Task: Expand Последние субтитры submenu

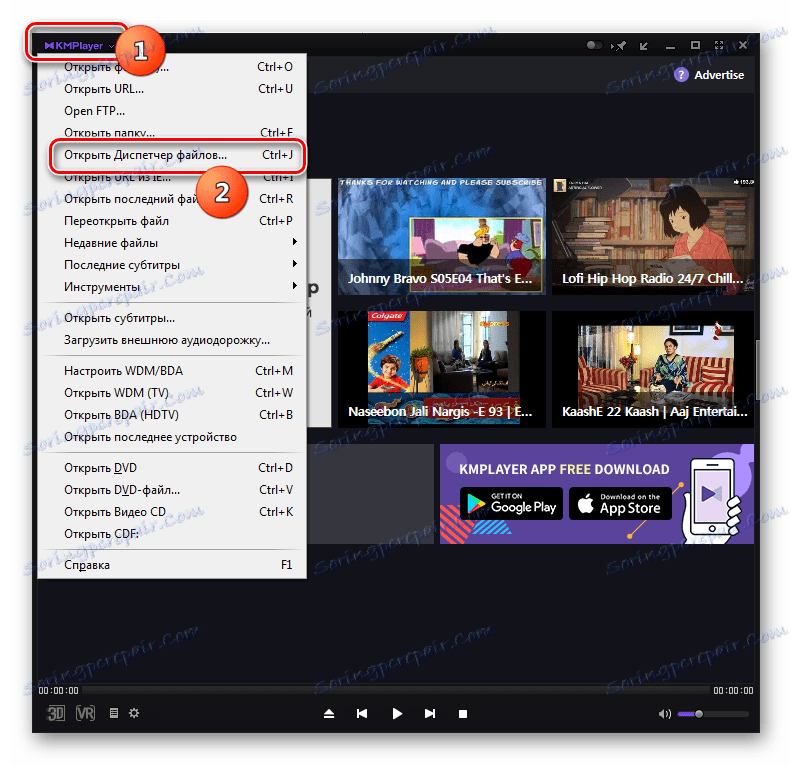Action: click(172, 265)
